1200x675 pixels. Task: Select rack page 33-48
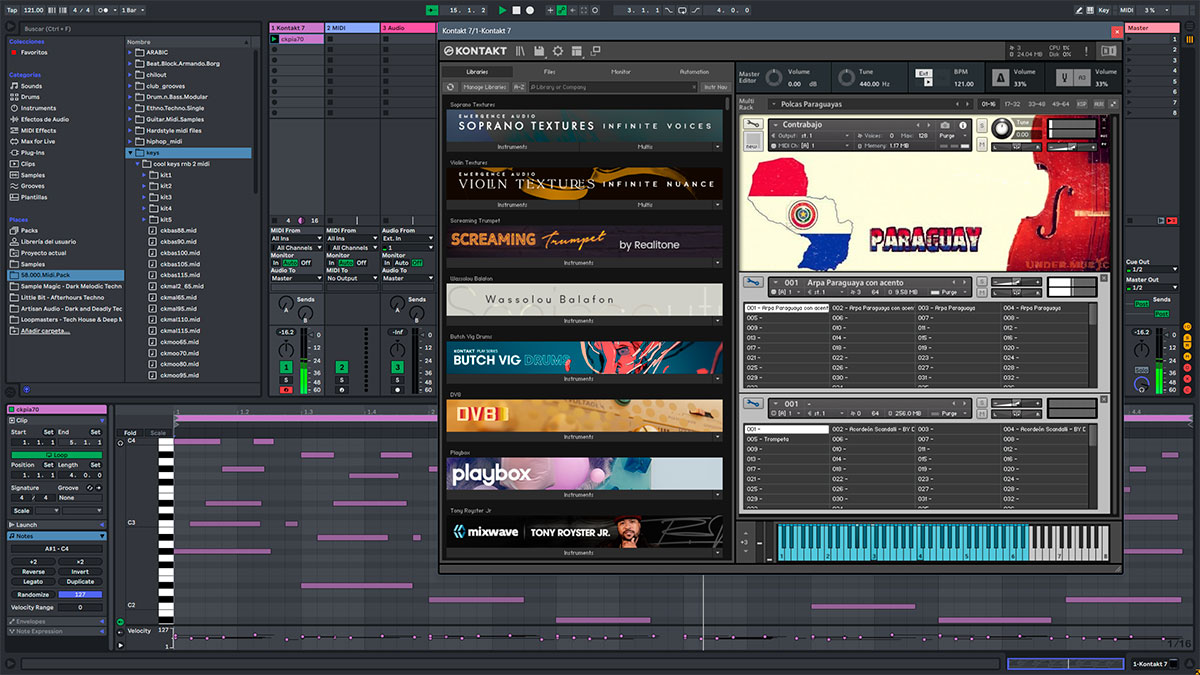tap(1036, 104)
